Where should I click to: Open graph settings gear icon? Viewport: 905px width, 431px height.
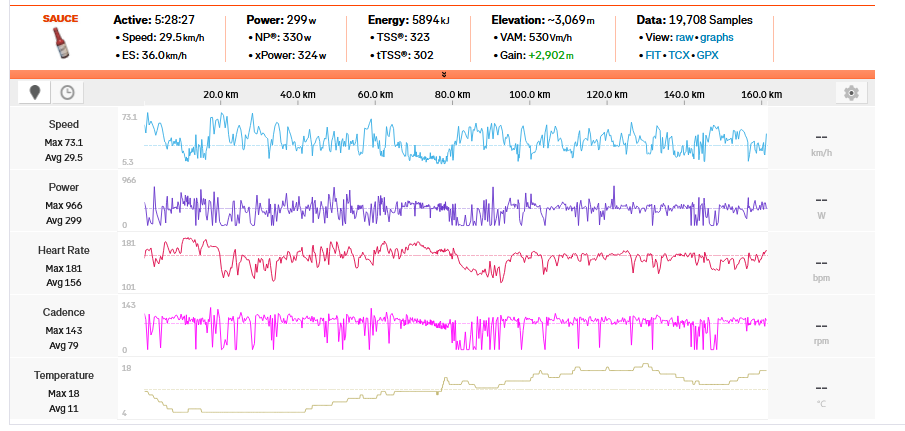click(851, 93)
